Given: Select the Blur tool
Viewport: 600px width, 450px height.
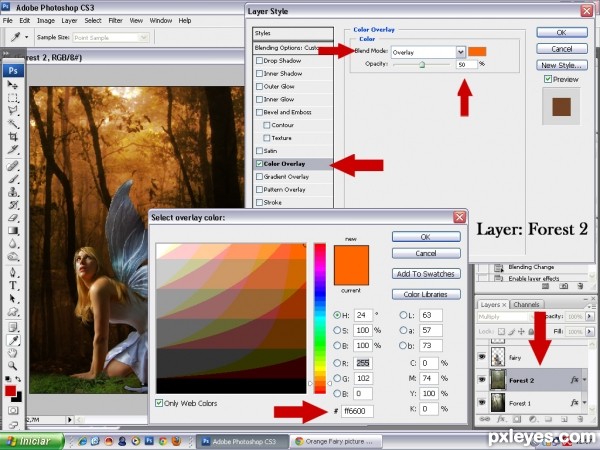Looking at the screenshot, I should (13, 243).
